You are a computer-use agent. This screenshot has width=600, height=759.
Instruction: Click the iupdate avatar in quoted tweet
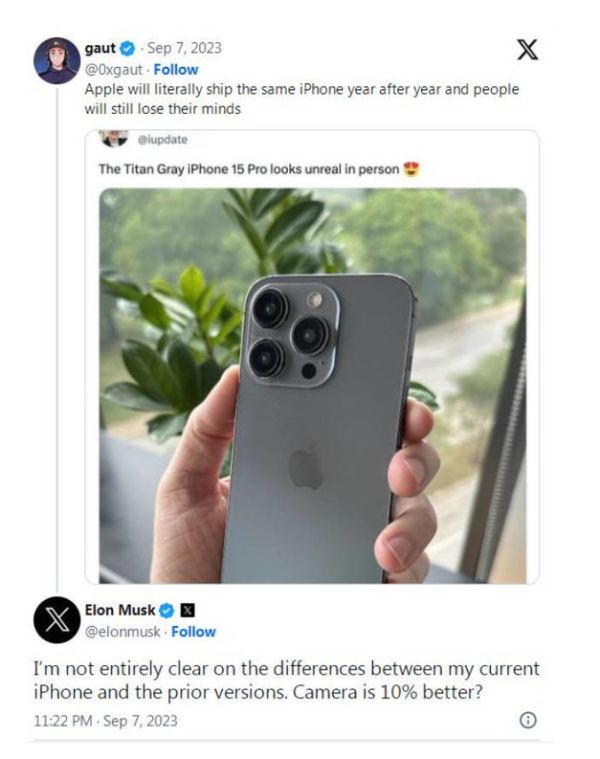116,138
